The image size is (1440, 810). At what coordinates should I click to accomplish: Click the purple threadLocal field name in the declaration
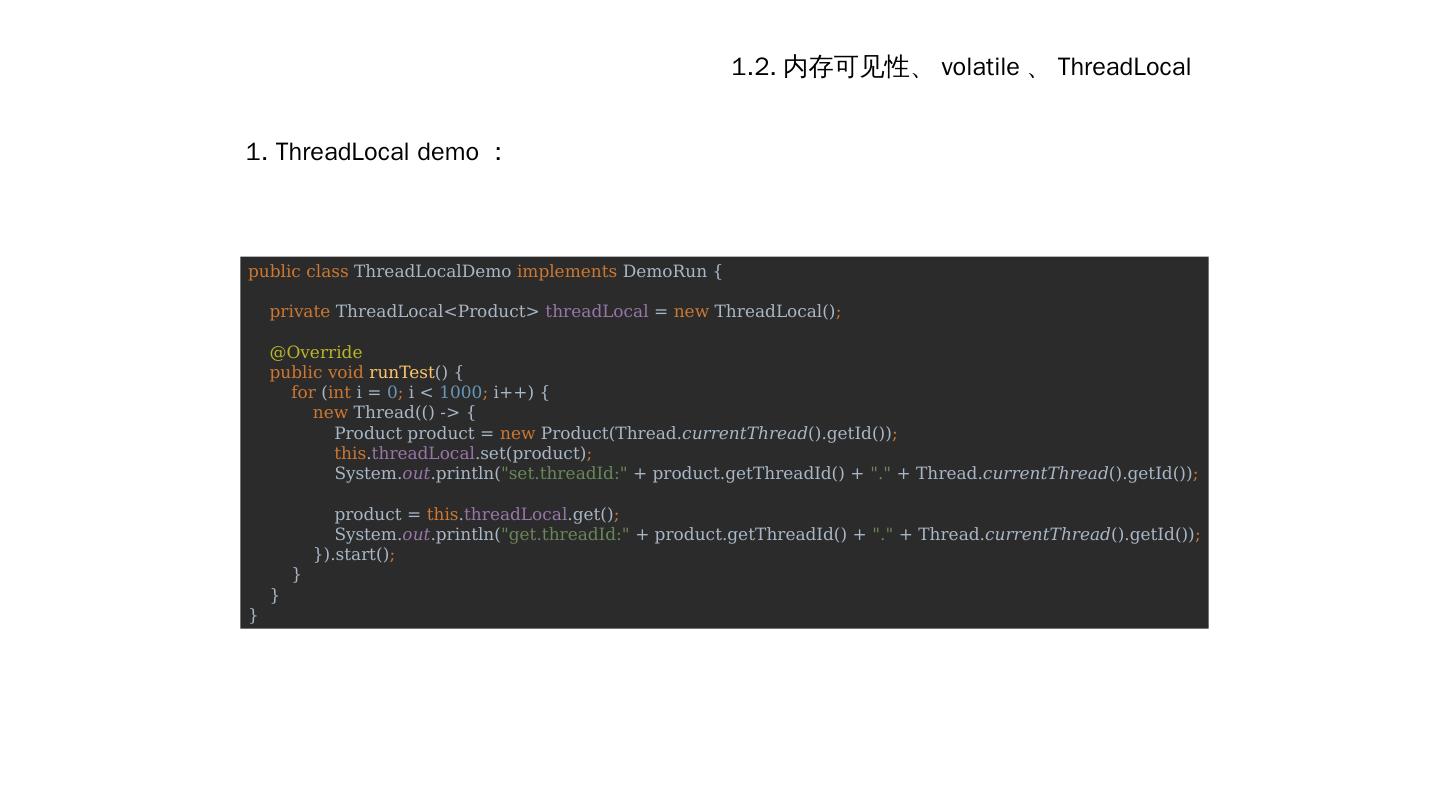click(596, 312)
